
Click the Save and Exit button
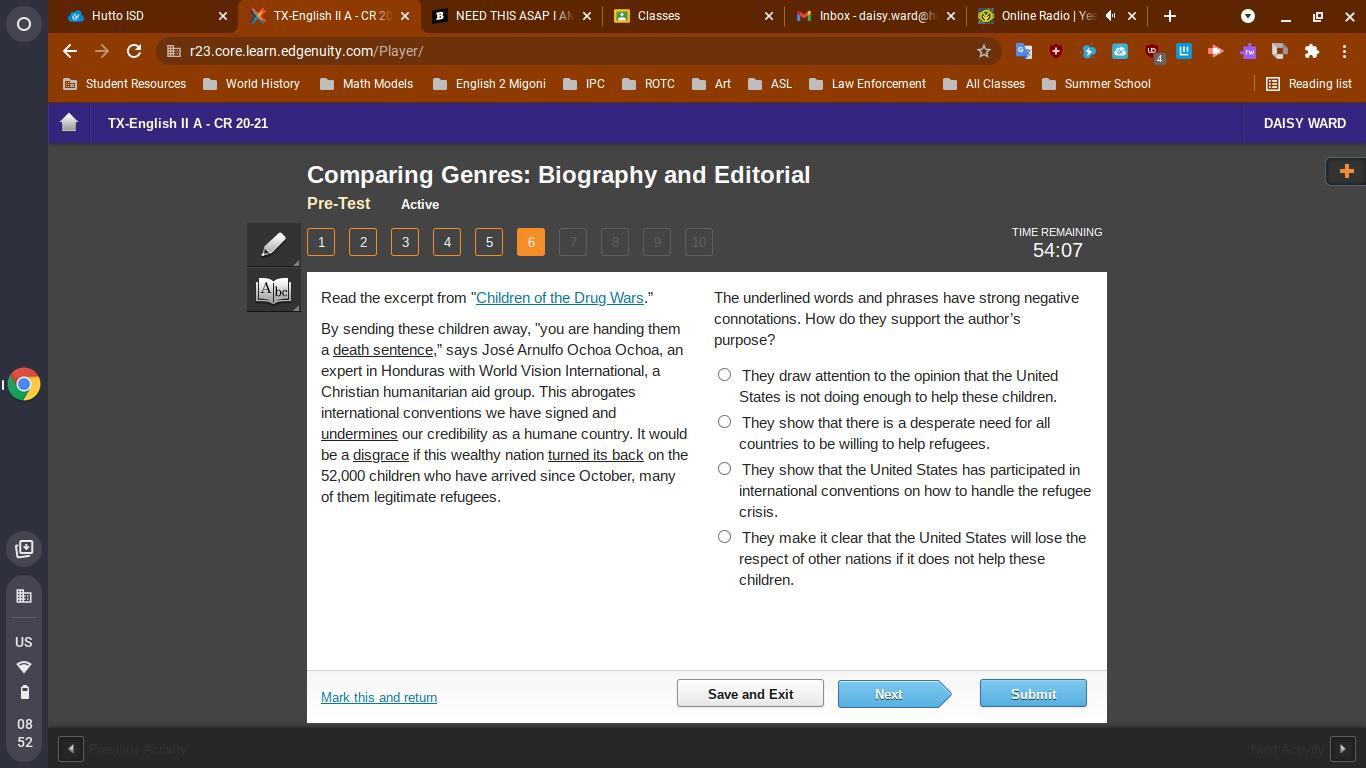click(750, 693)
